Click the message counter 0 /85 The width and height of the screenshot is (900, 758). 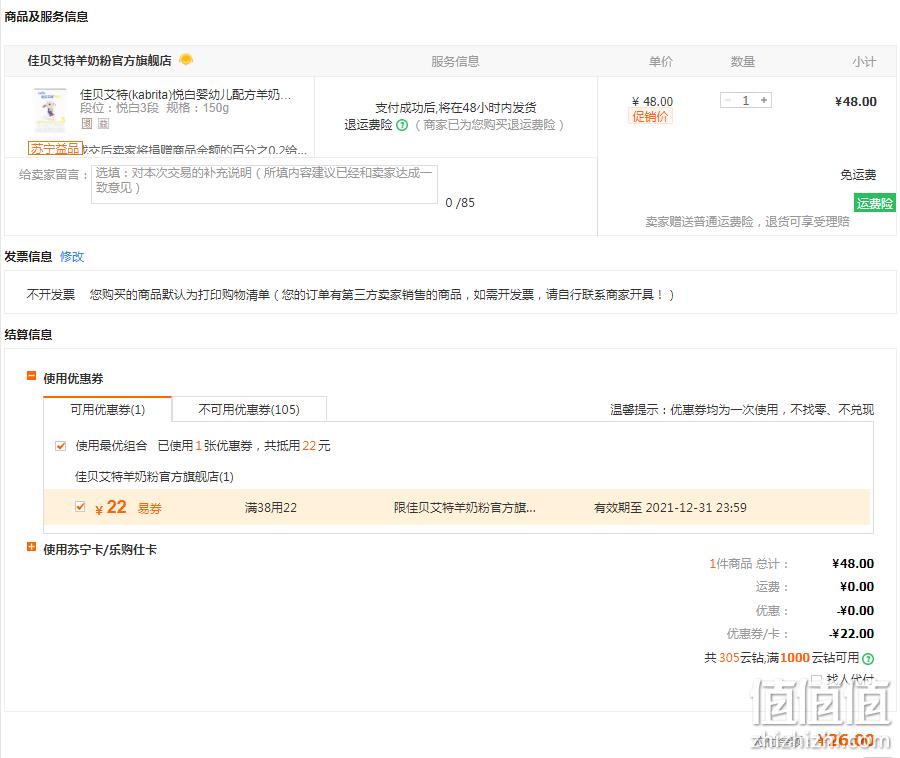click(460, 203)
